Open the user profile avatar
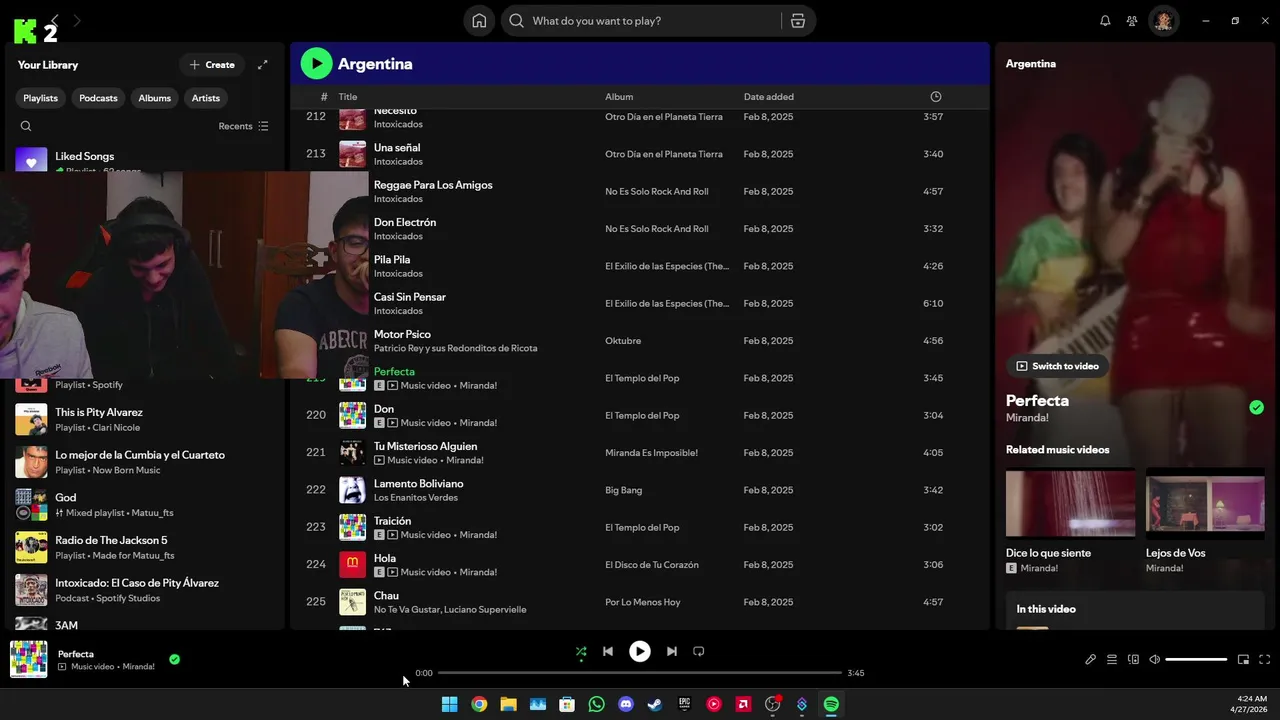The height and width of the screenshot is (720, 1280). [x=1163, y=21]
